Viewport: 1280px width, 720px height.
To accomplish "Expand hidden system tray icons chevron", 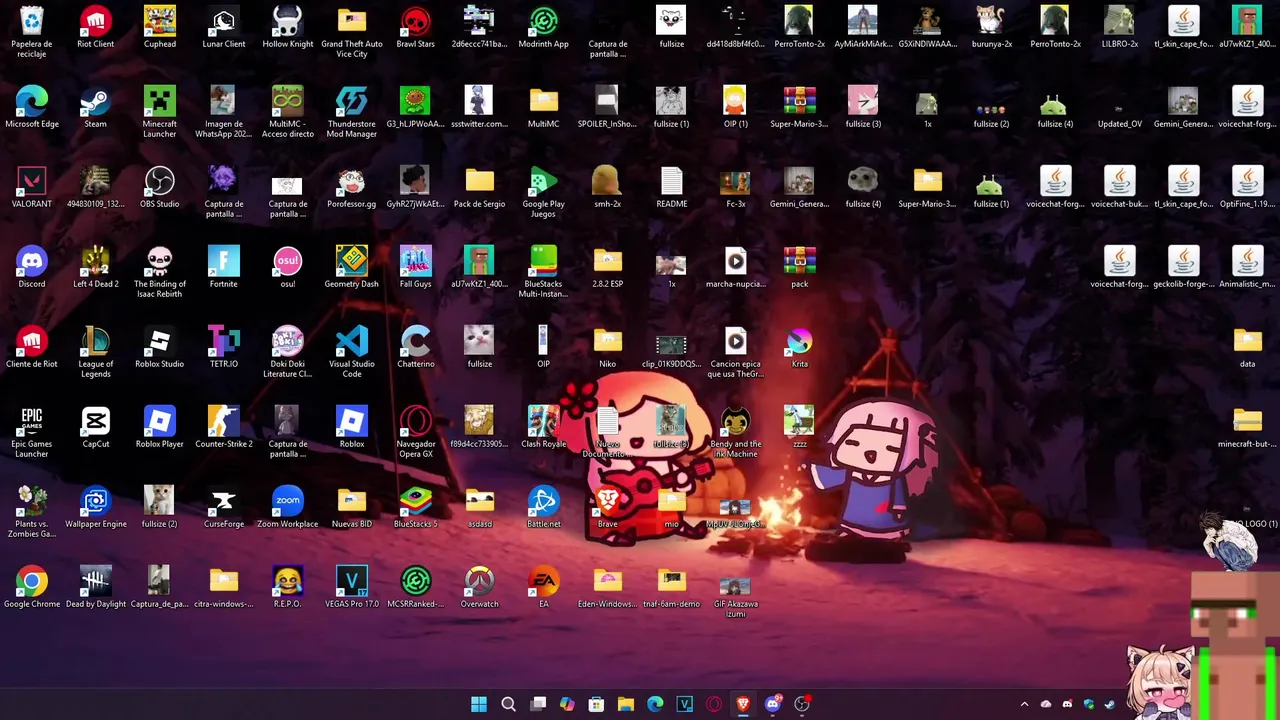I will (1024, 704).
